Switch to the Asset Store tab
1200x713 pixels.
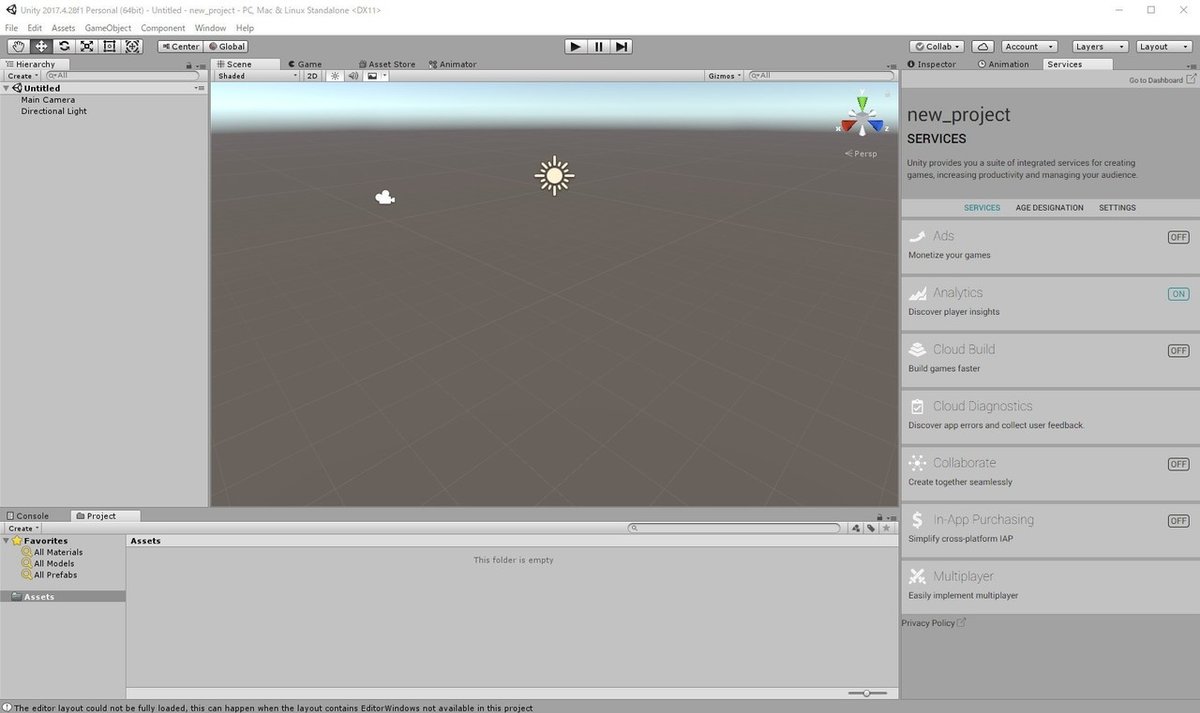point(385,64)
